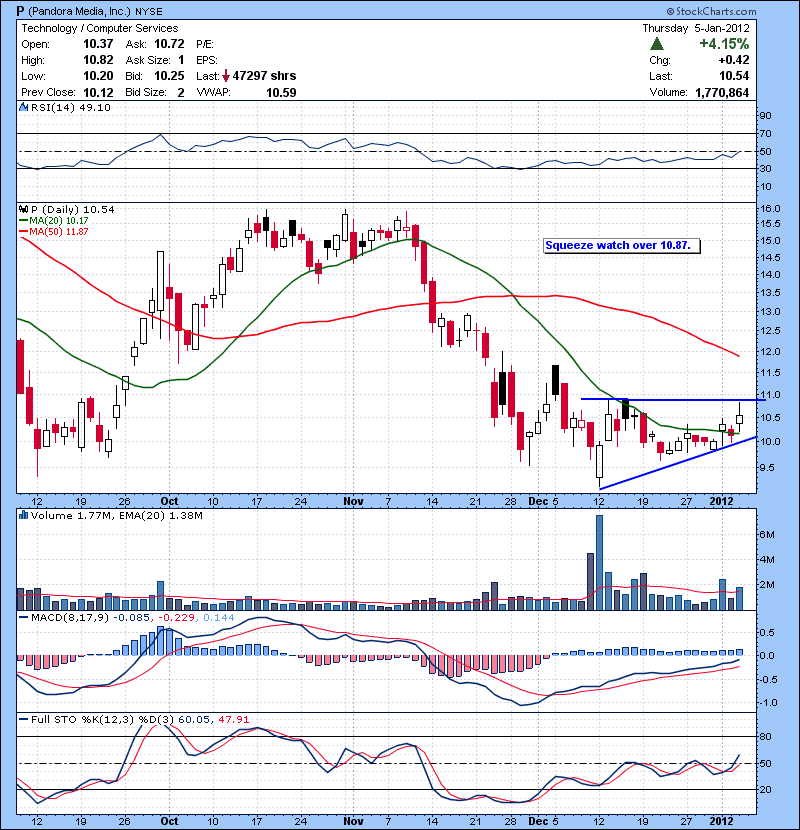Click the P (Daily) 10.54 chart title
This screenshot has width=800, height=830.
pos(73,210)
